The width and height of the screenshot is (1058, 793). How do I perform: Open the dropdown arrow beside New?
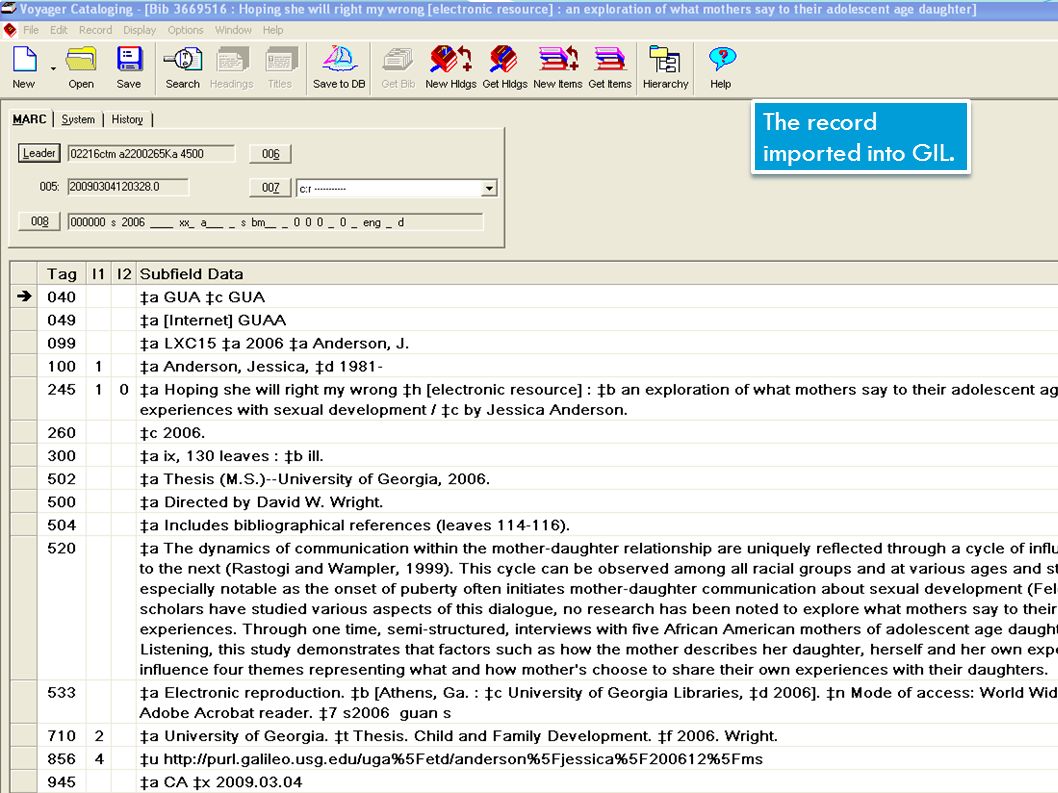[53, 68]
